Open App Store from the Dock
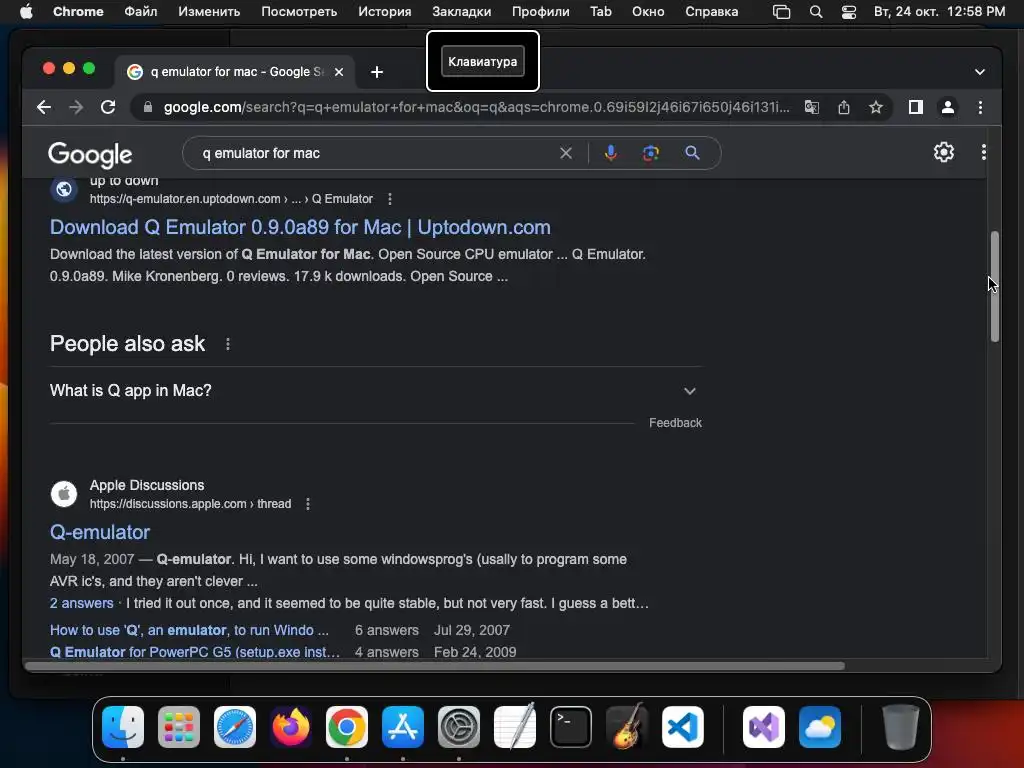The image size is (1024, 768). tap(403, 727)
